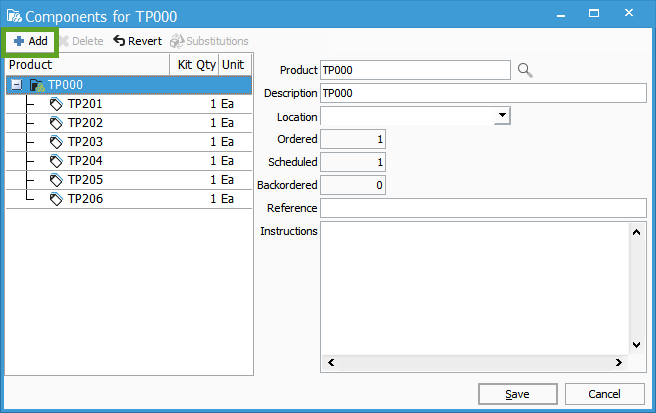Viewport: 656px width, 413px height.
Task: Select the TP203 component row
Action: 129,142
